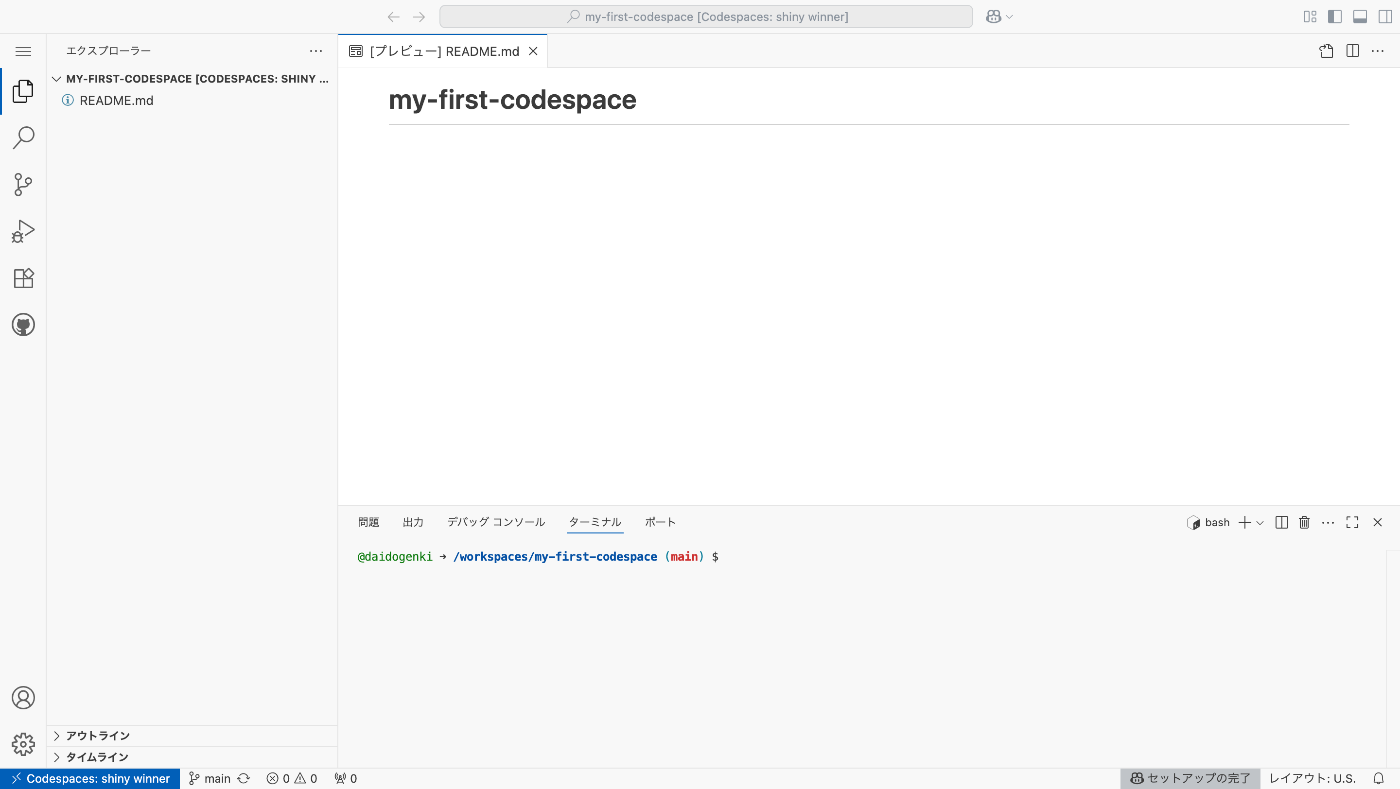Go forward with the right arrow
This screenshot has height=789, width=1400.
[419, 17]
